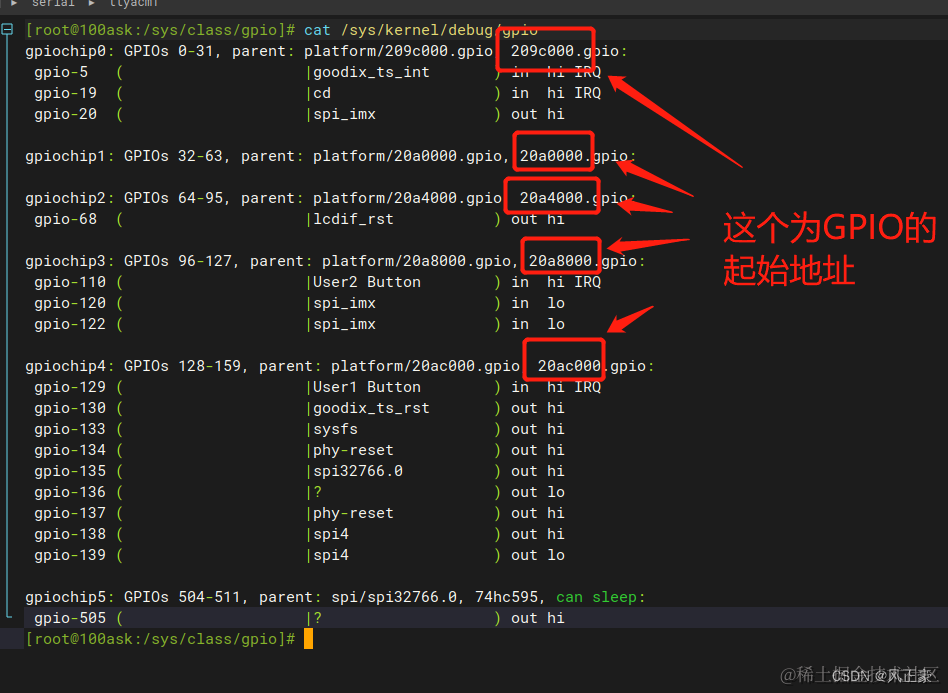Select the 'gpiochip3: GPIOs 96-127' header line
Image resolution: width=948 pixels, height=693 pixels.
point(336,261)
